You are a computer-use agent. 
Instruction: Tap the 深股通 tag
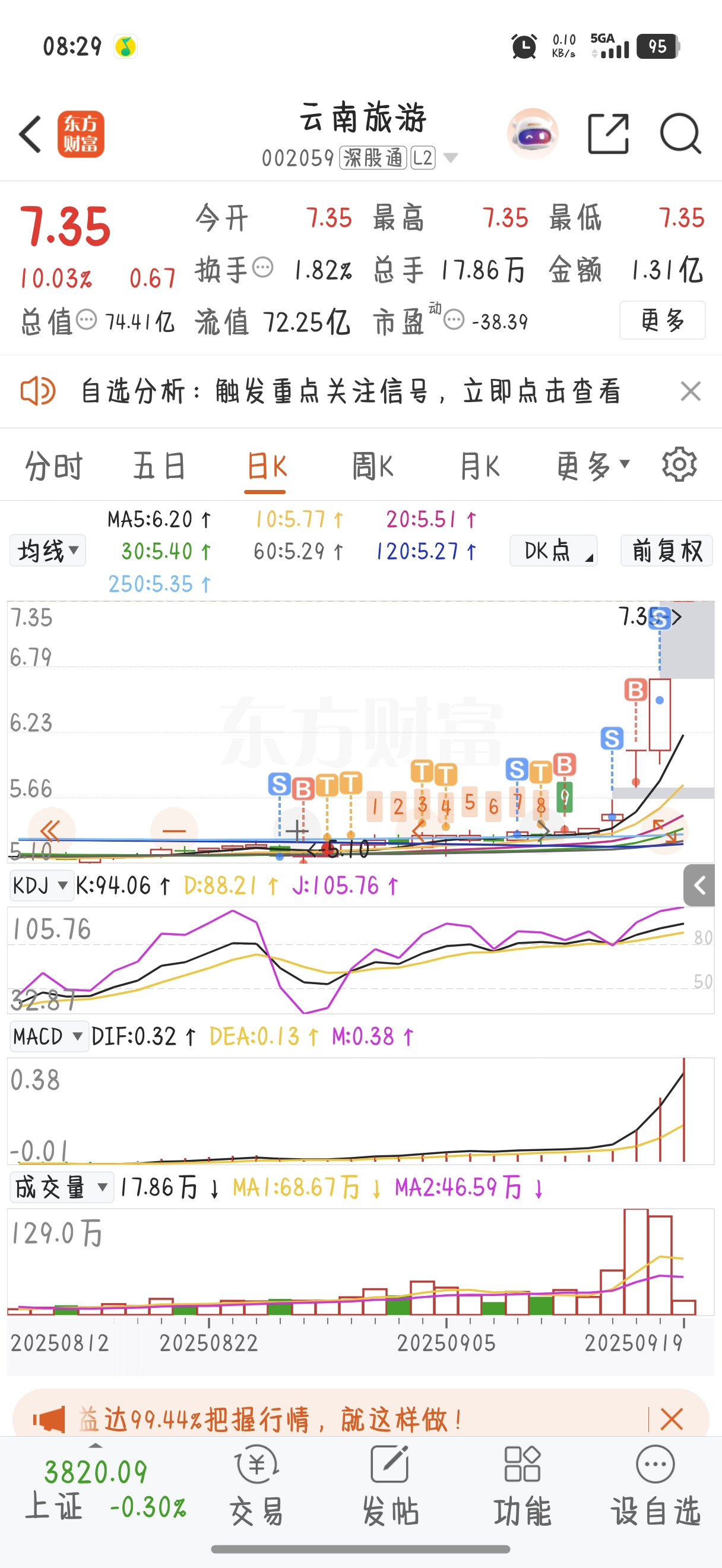(373, 158)
